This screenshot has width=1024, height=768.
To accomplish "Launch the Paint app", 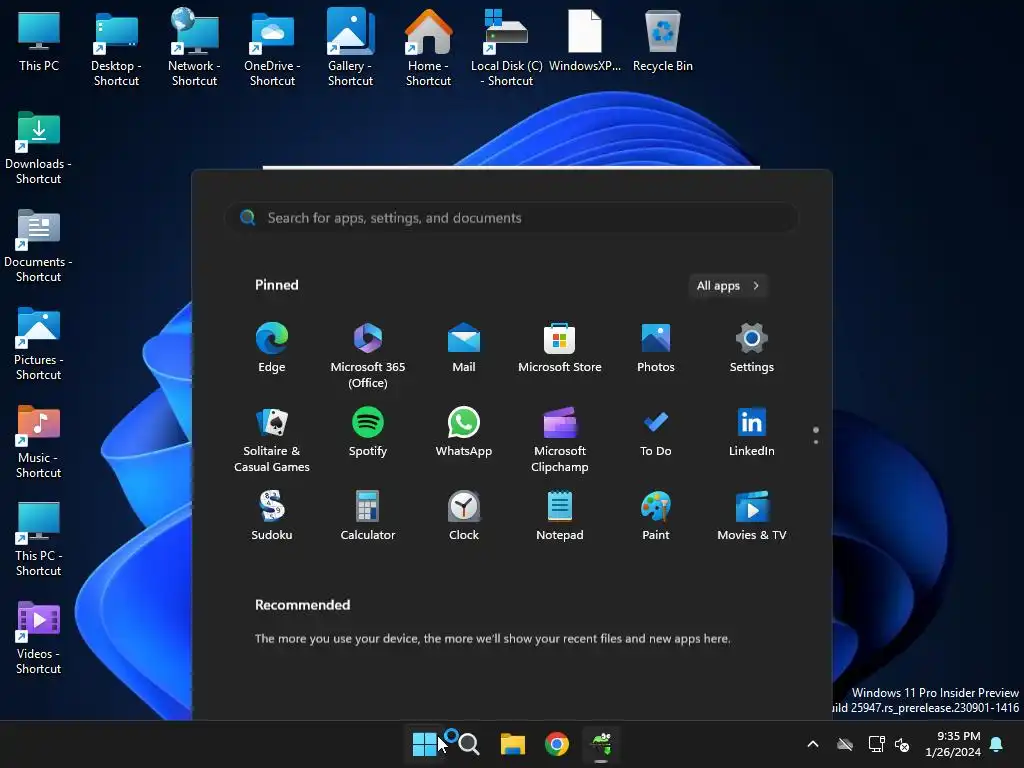I will click(656, 515).
